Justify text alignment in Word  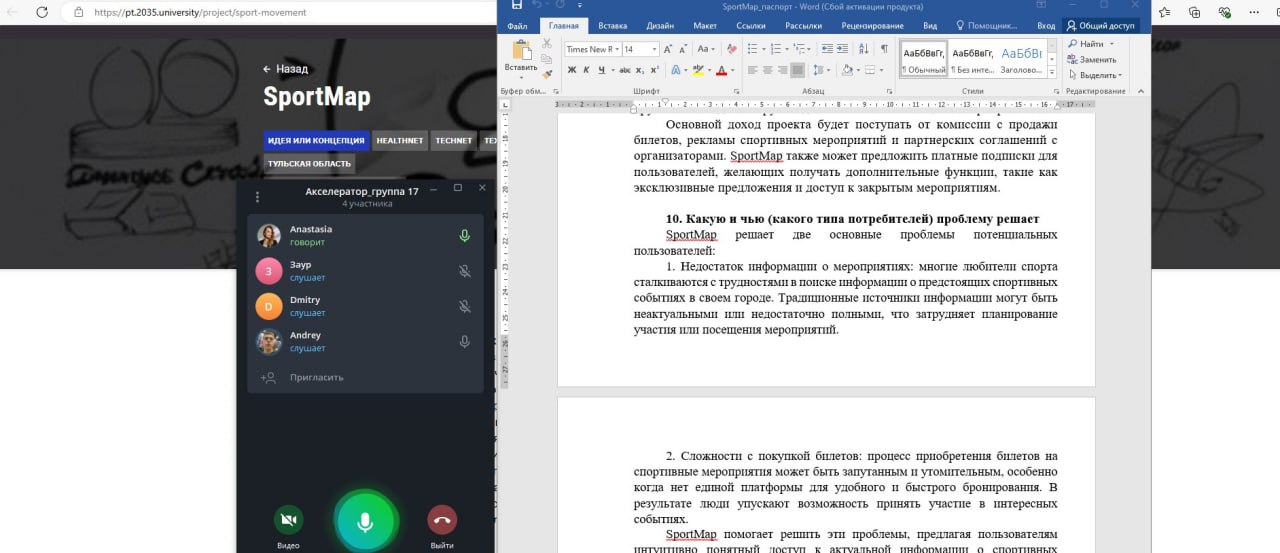point(797,70)
